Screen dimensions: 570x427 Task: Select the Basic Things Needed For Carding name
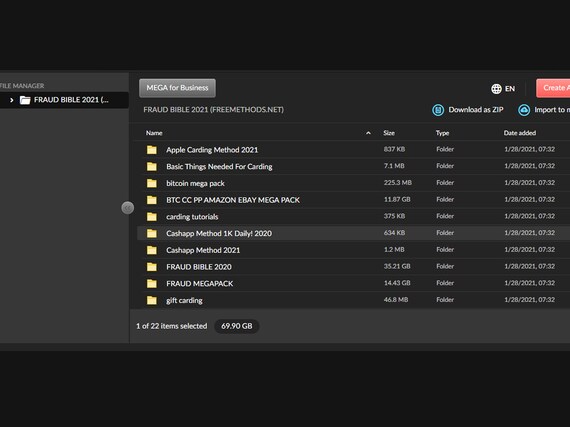coord(219,166)
